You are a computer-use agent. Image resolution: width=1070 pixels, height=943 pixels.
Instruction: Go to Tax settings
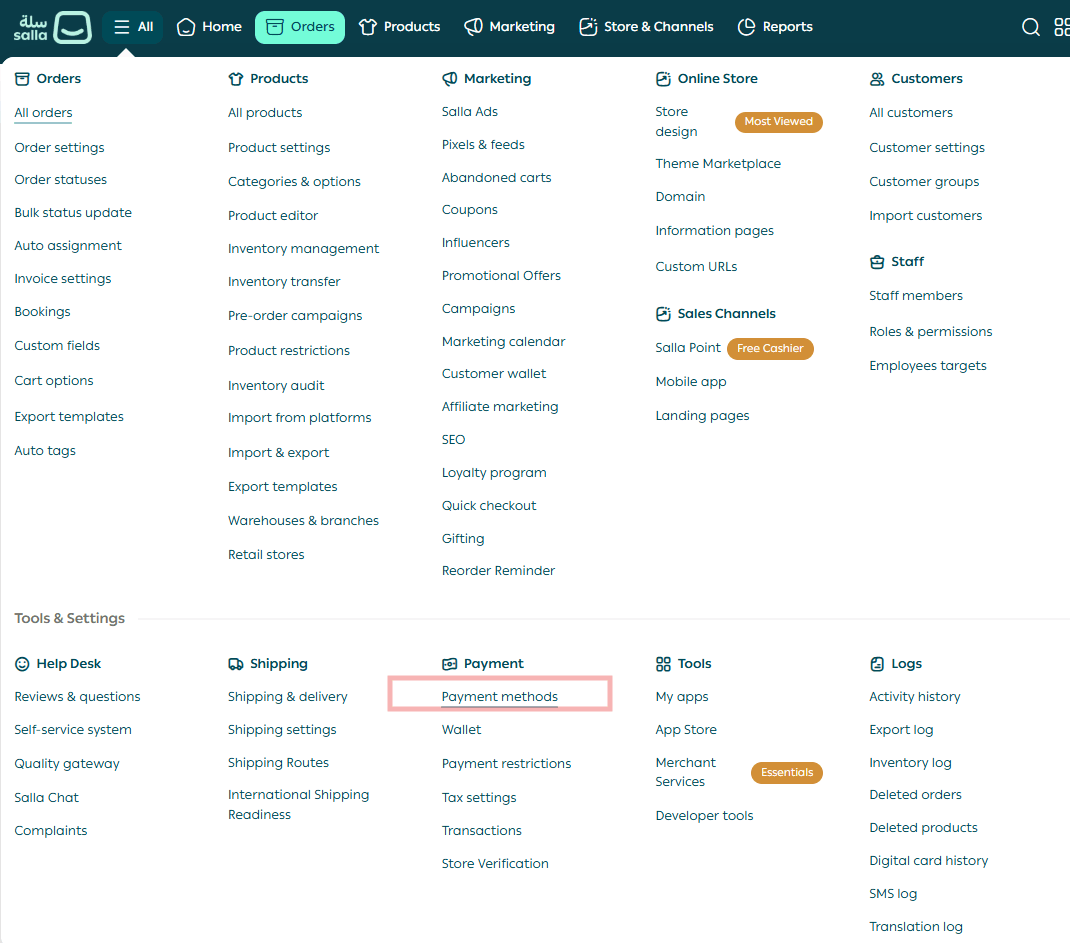[x=479, y=798]
